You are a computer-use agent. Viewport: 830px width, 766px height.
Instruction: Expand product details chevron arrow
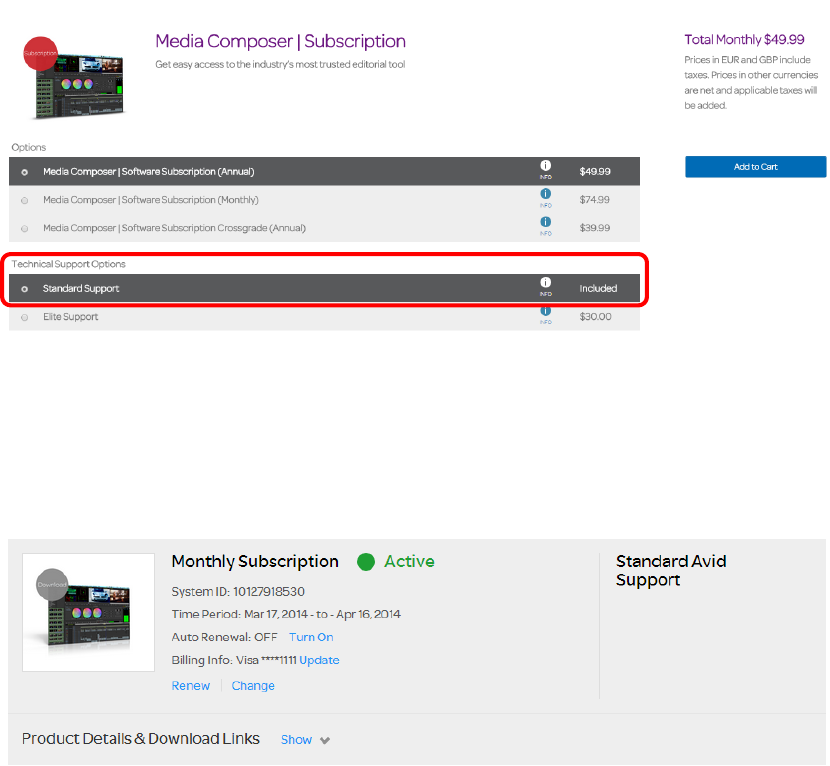click(x=325, y=740)
